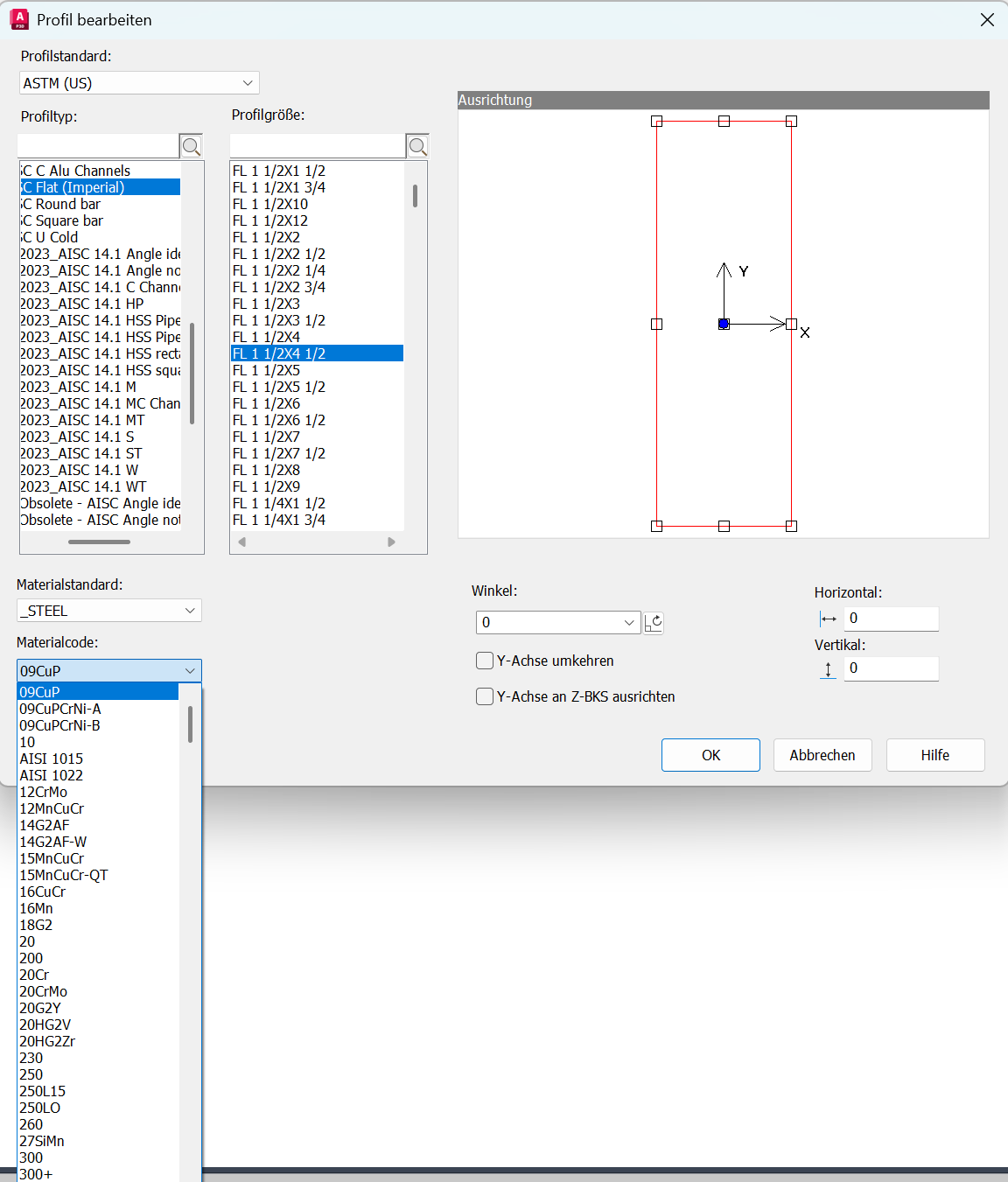1008x1182 pixels.
Task: Select 2023_AISC 14.1 ST profile type
Action: pos(100,453)
